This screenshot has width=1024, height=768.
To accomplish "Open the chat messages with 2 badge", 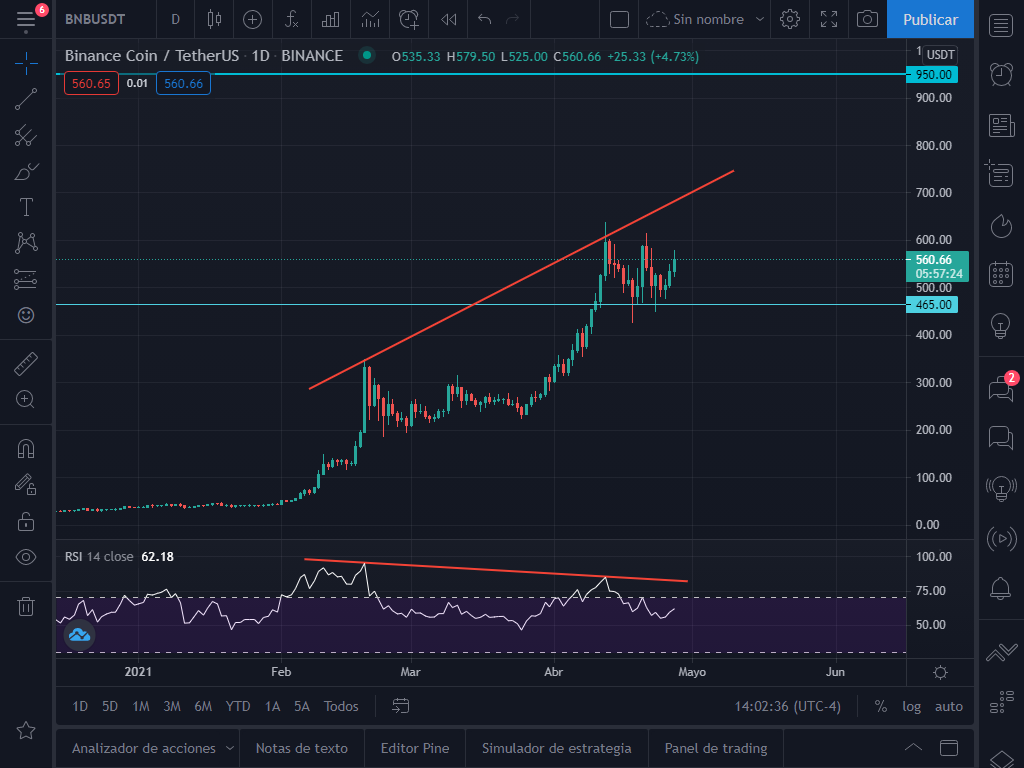I will coord(1000,388).
